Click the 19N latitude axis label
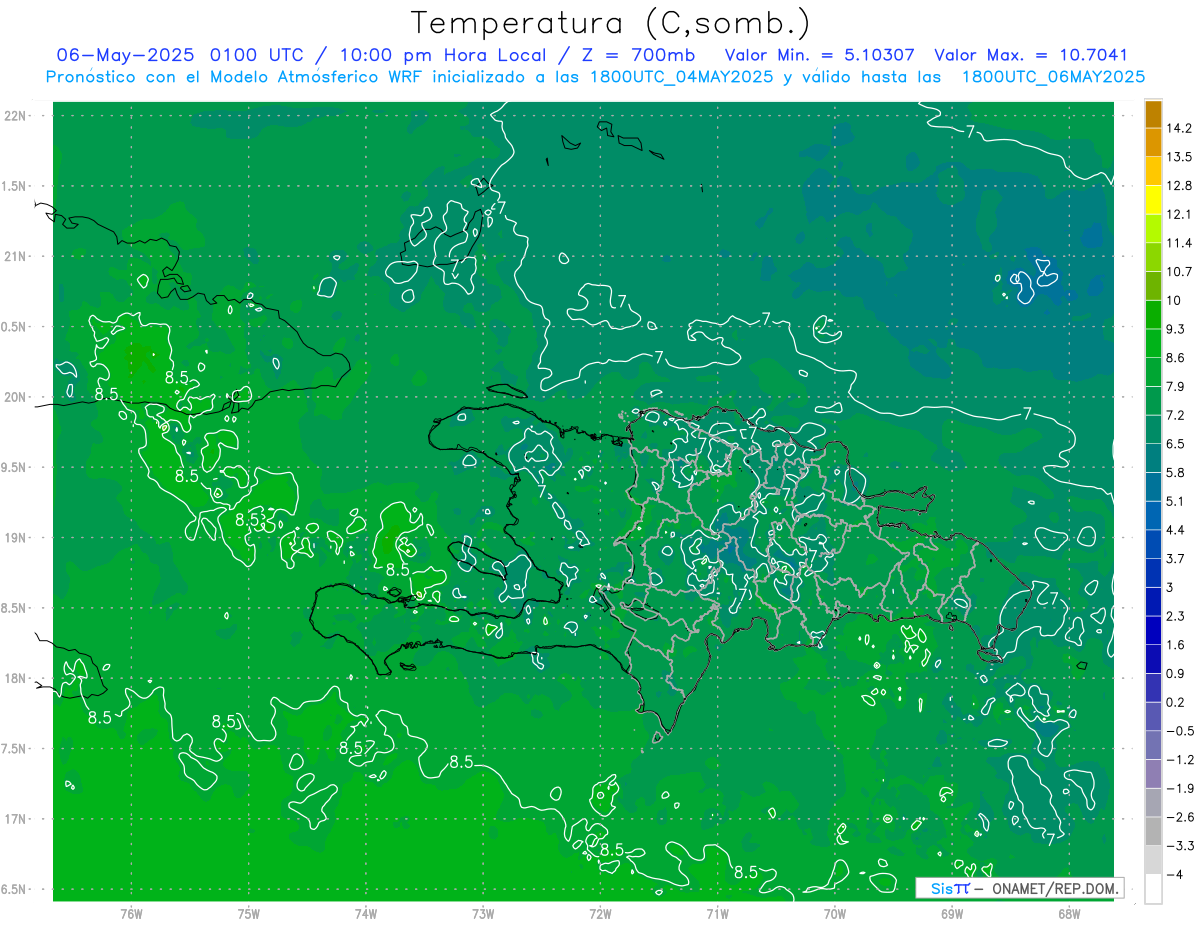This screenshot has width=1200, height=927. pos(15,538)
